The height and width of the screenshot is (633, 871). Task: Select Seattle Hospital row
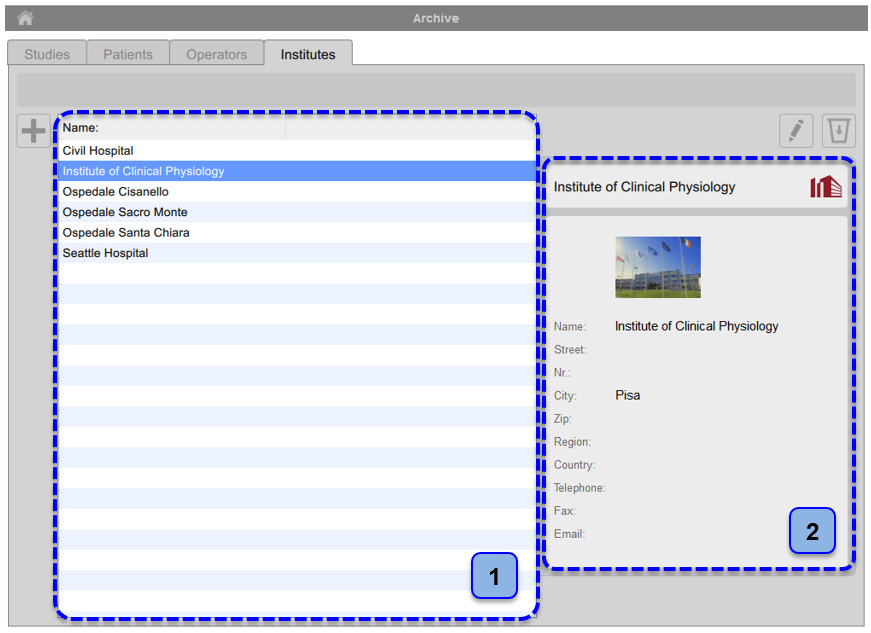point(297,253)
